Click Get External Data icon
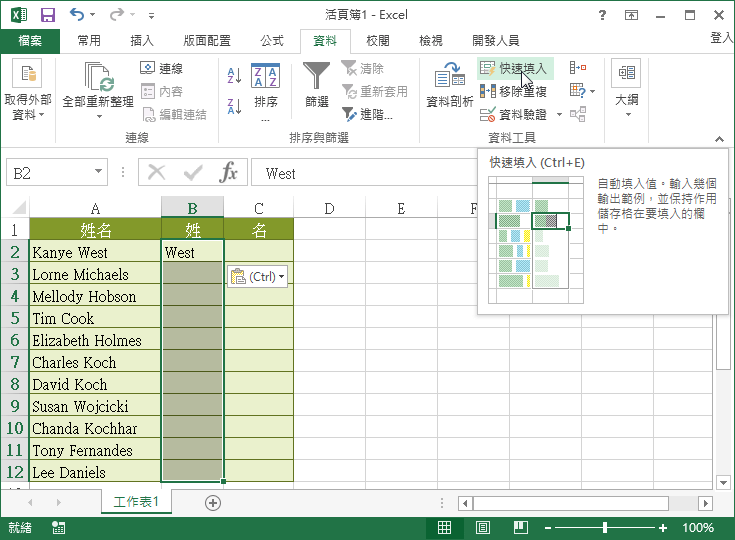The width and height of the screenshot is (735, 540). (27, 73)
